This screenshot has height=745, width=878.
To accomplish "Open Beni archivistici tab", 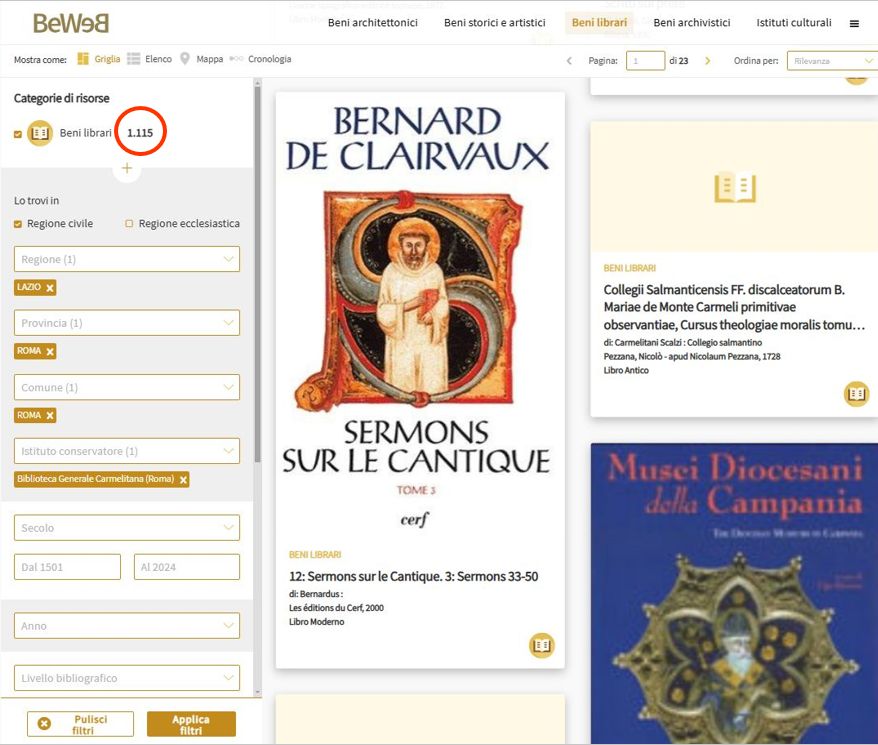I will (x=691, y=23).
